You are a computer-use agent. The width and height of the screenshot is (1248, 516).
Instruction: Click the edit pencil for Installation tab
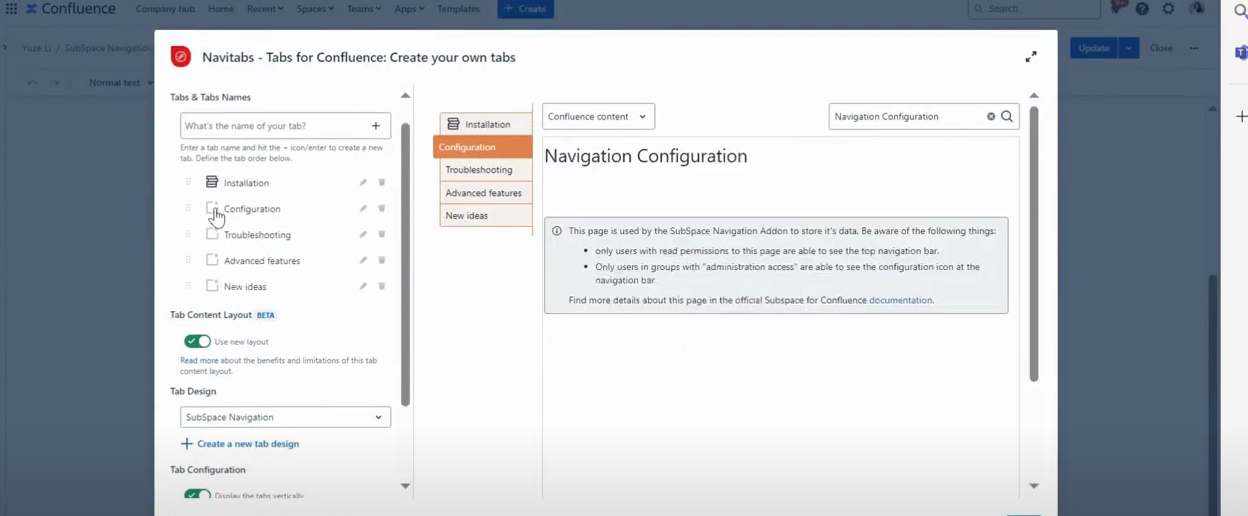click(363, 183)
